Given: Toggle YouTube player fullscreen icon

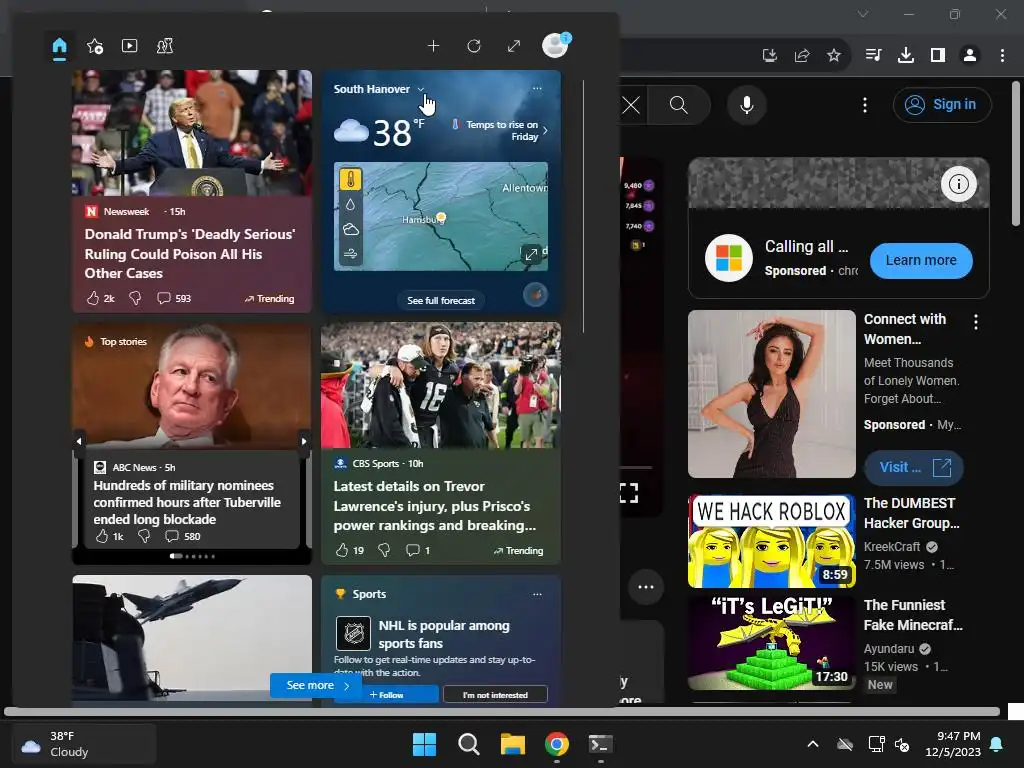Looking at the screenshot, I should point(628,493).
